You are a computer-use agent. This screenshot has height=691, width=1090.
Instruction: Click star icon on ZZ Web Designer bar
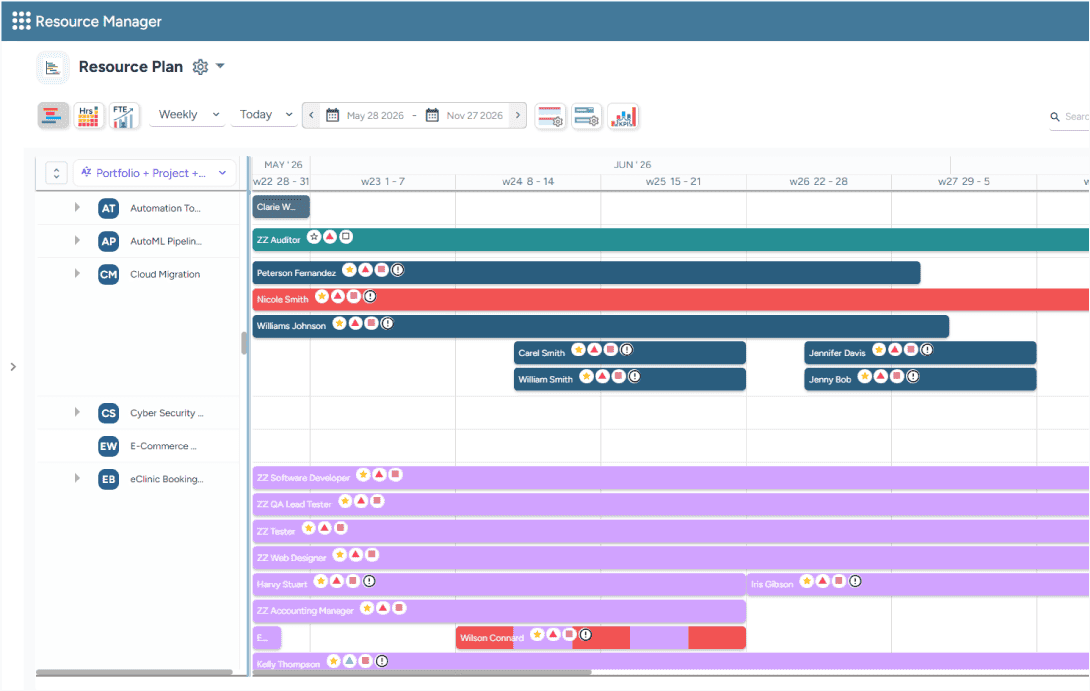(340, 554)
